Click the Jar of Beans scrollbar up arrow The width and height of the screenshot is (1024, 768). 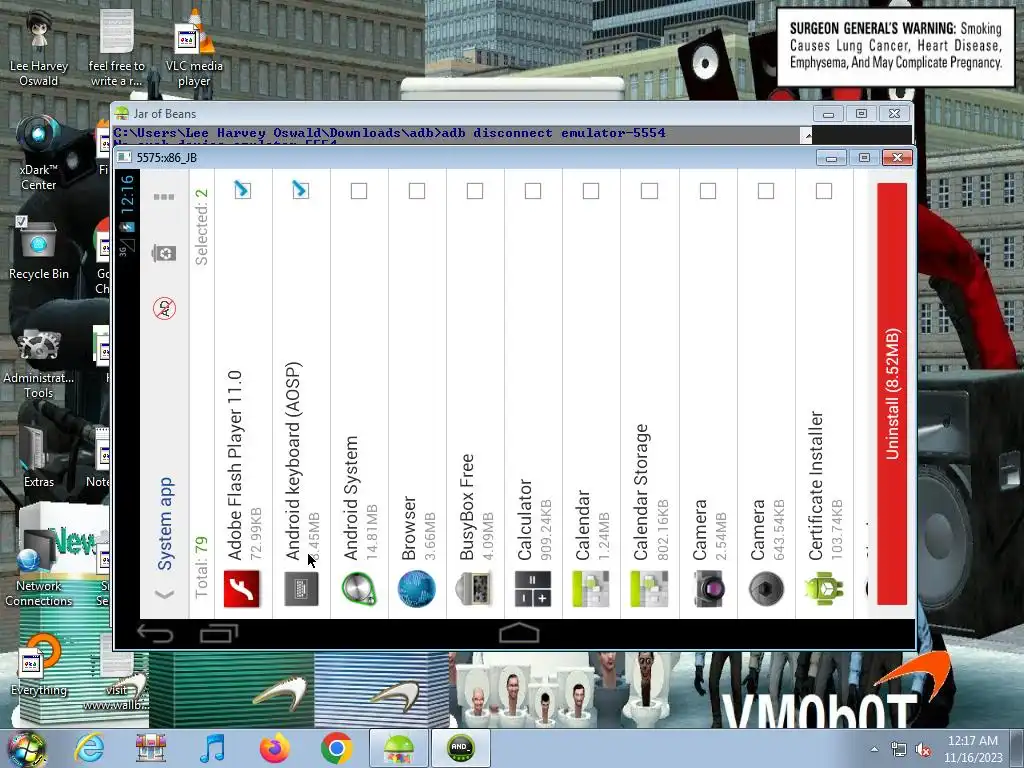click(807, 135)
